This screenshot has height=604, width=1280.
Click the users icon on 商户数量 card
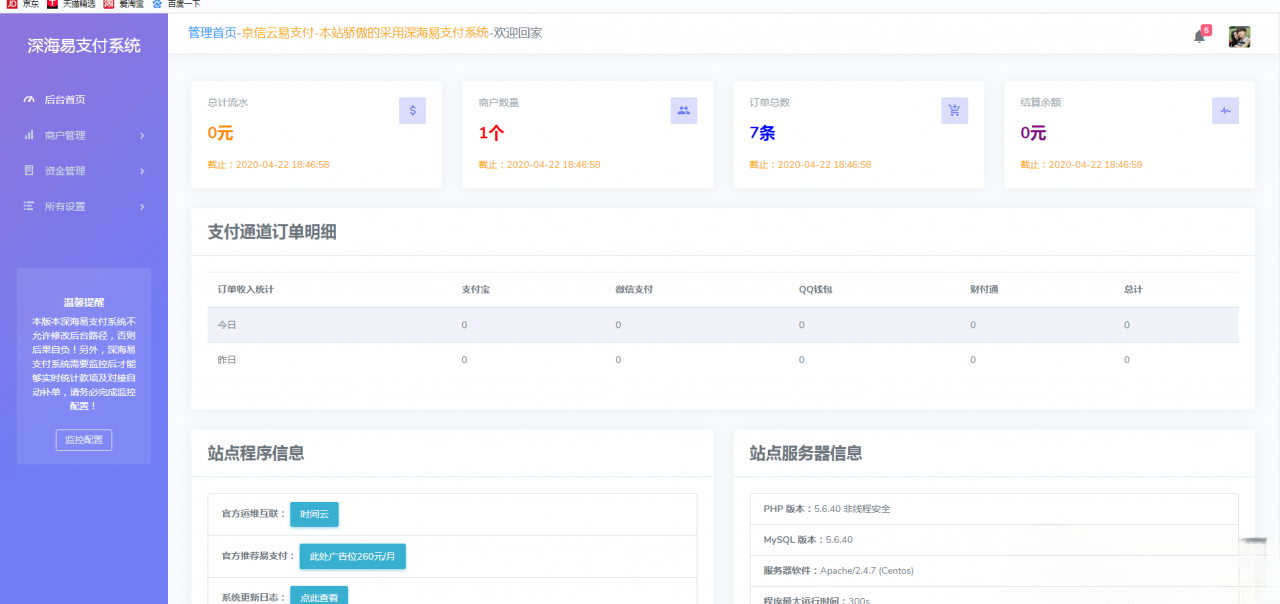683,110
